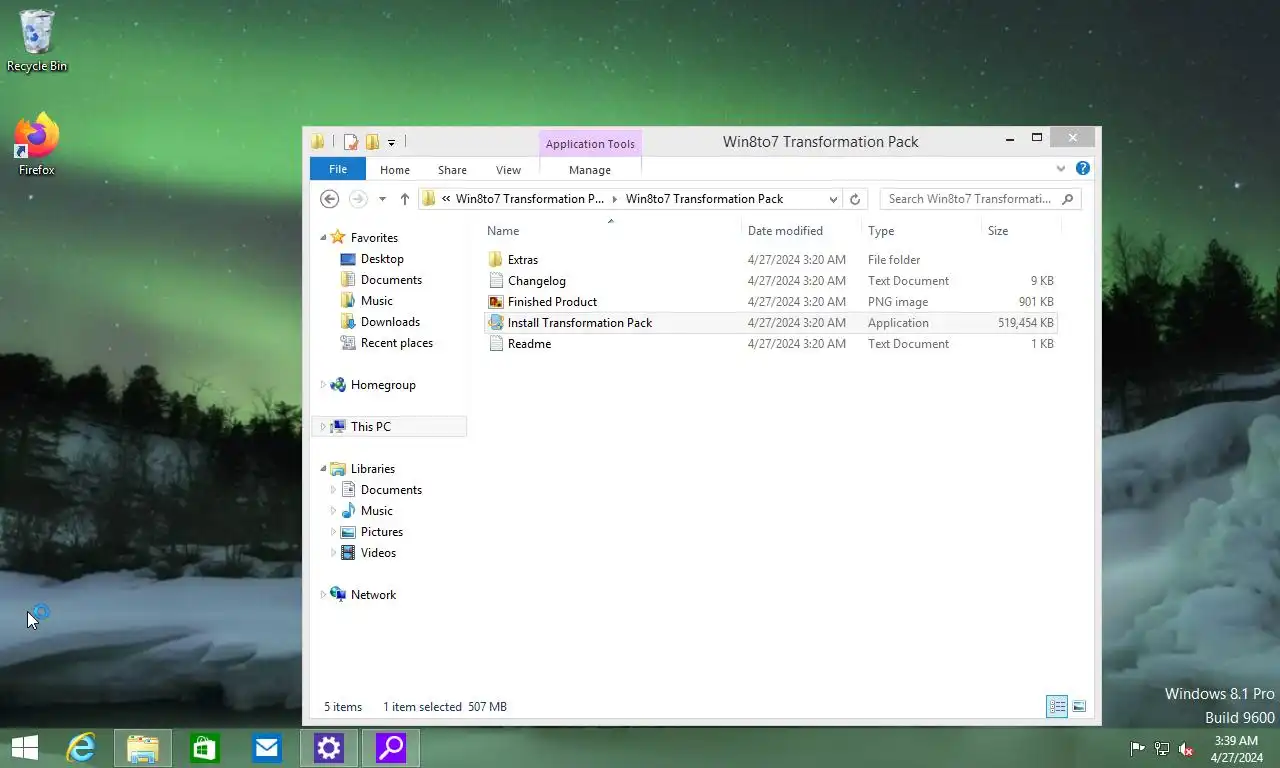1280x768 pixels.
Task: Open the Recycle Bin desktop icon
Action: point(37,41)
